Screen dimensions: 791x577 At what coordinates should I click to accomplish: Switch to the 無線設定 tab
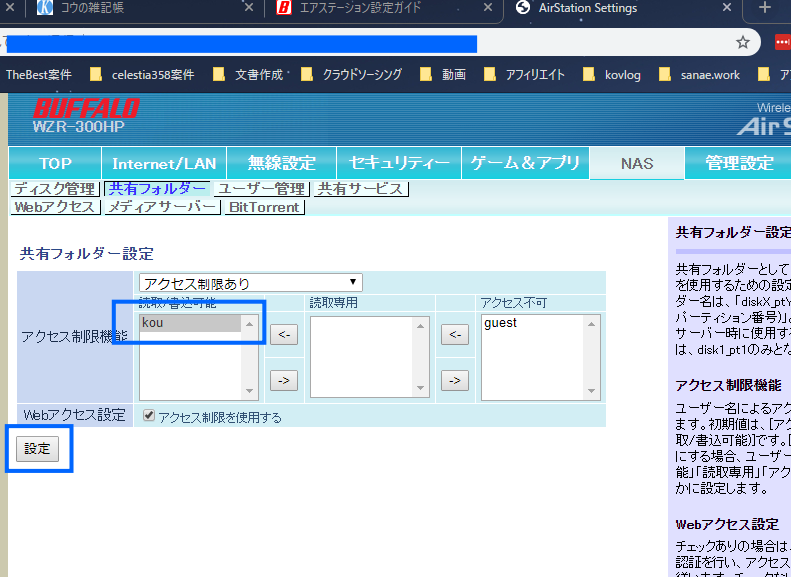click(281, 163)
